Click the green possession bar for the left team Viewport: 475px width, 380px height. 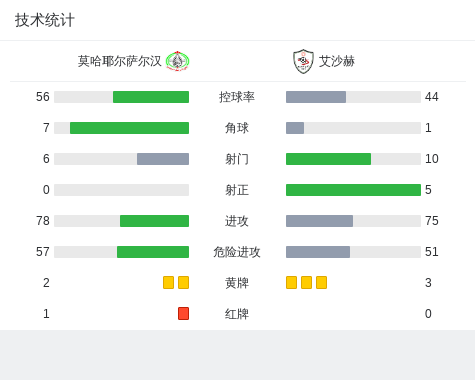151,97
